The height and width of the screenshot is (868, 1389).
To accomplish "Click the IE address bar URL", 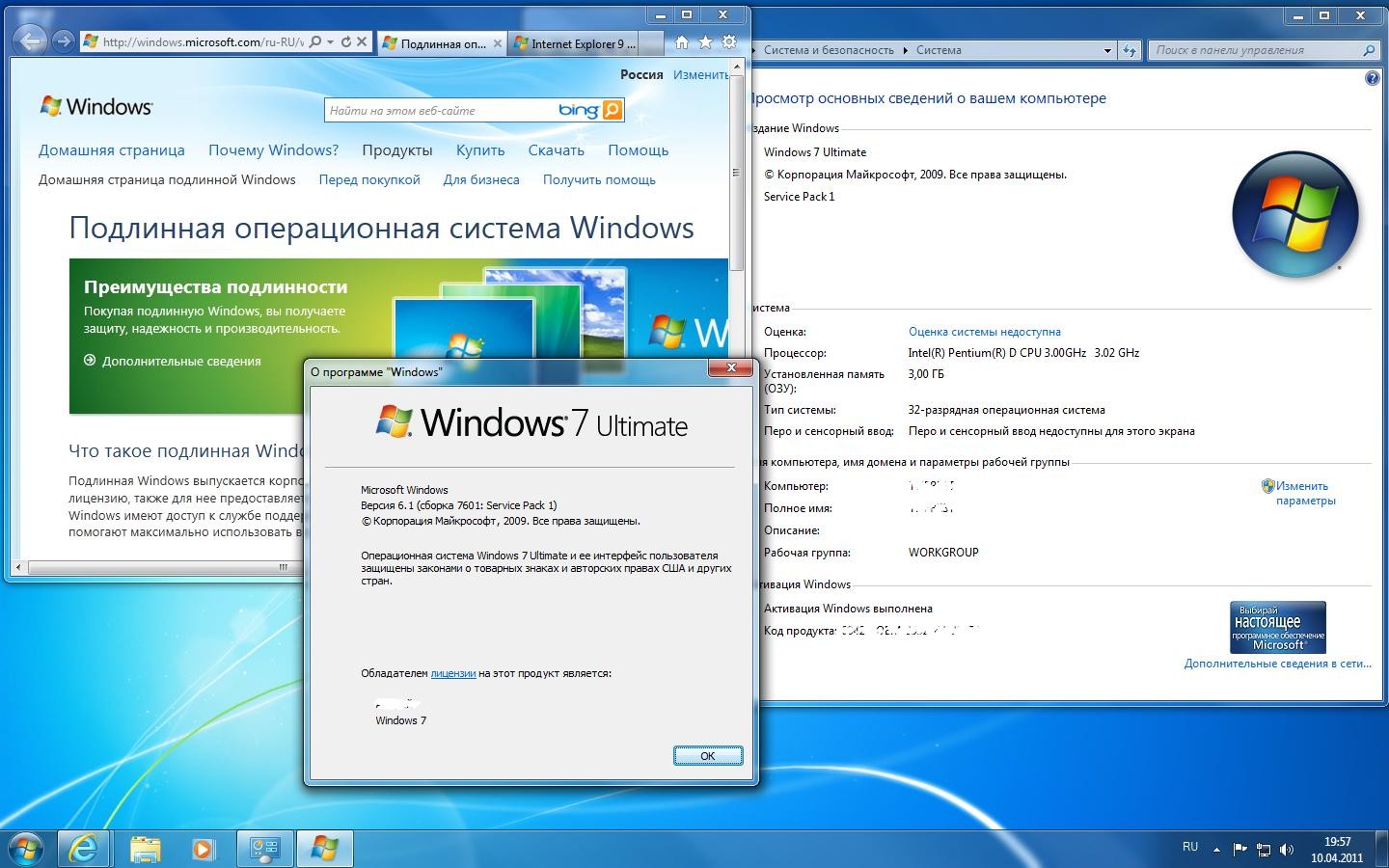I will pos(203,42).
